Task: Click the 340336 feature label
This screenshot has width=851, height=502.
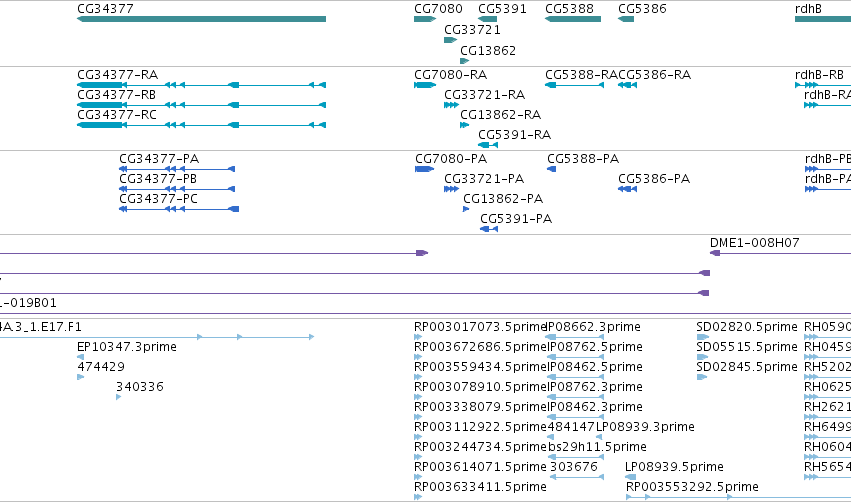Action: pos(139,387)
